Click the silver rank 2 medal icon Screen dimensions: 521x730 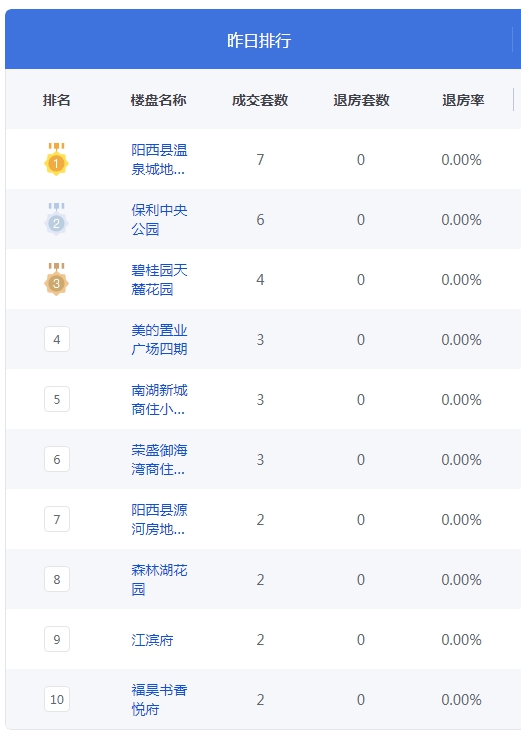pos(56,219)
